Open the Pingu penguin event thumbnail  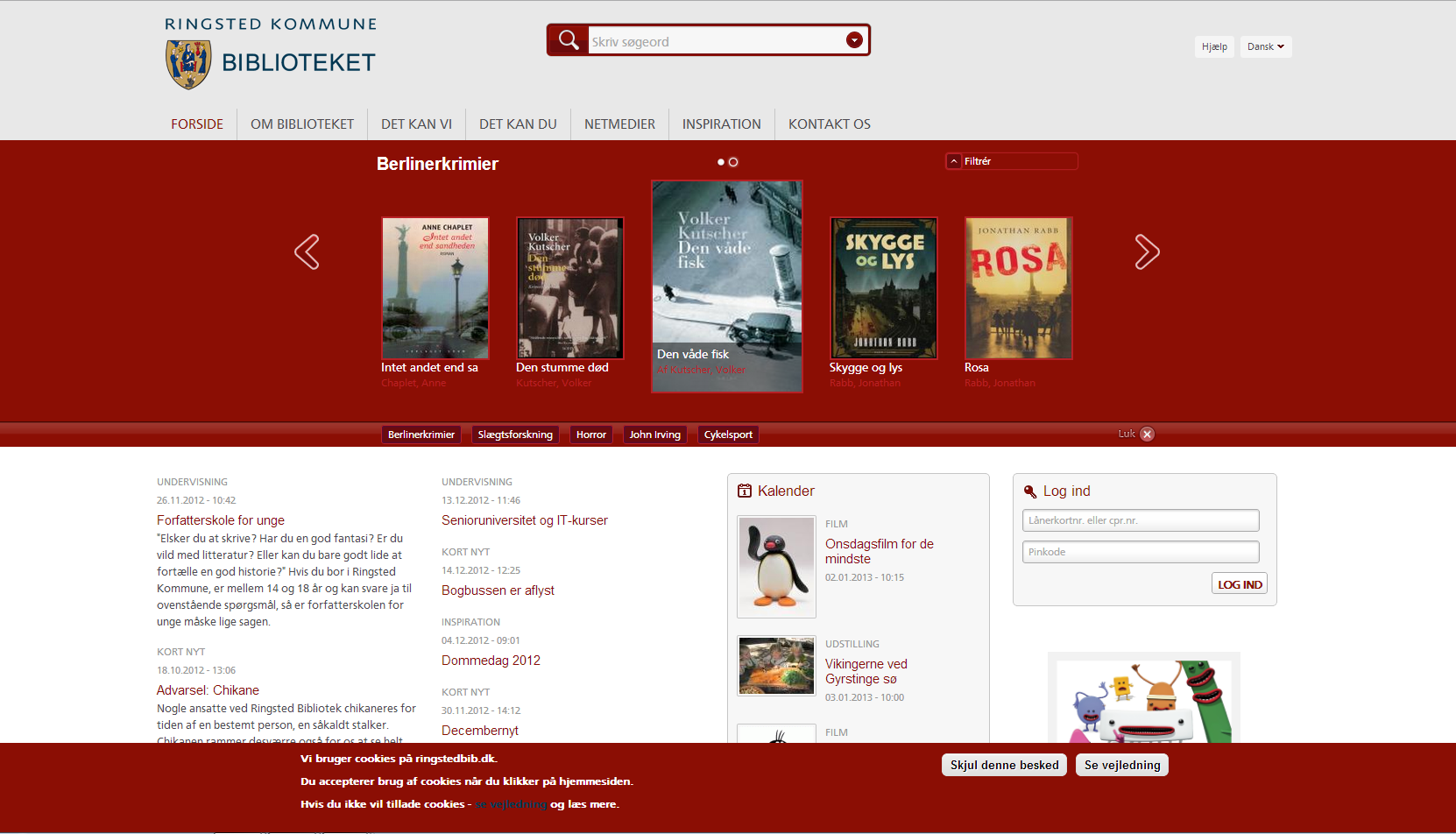(777, 567)
